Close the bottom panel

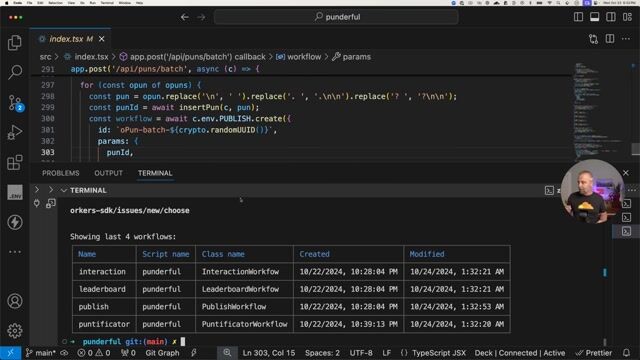(626, 173)
